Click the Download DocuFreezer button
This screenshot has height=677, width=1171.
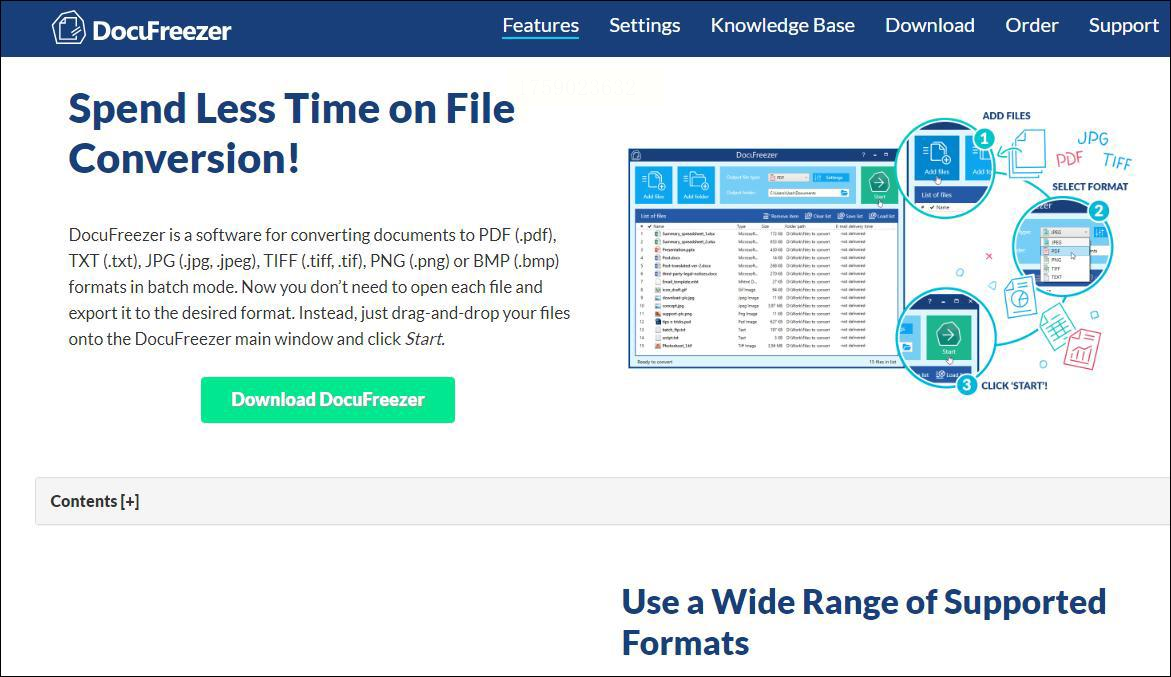coord(328,400)
